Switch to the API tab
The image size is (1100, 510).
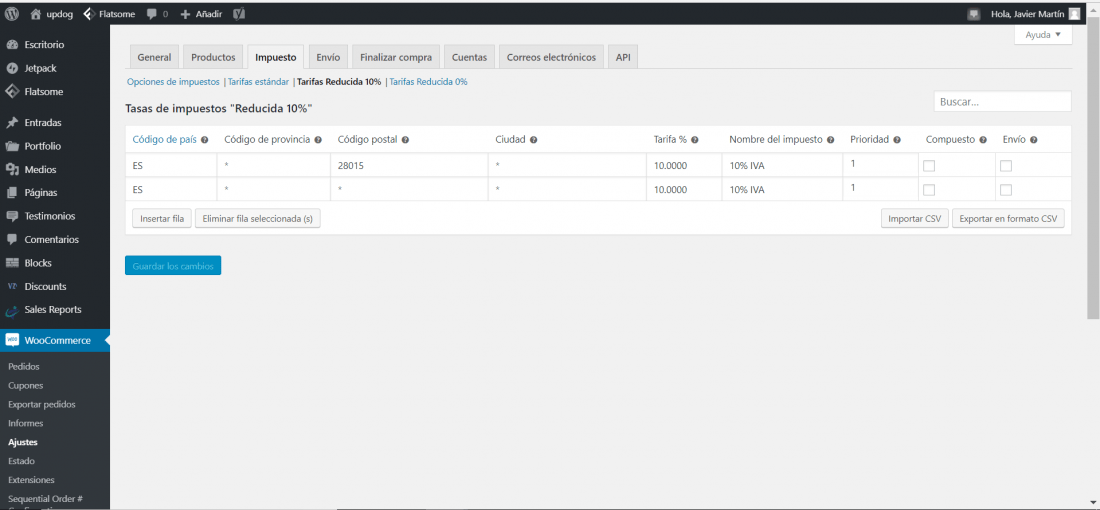[x=623, y=58]
